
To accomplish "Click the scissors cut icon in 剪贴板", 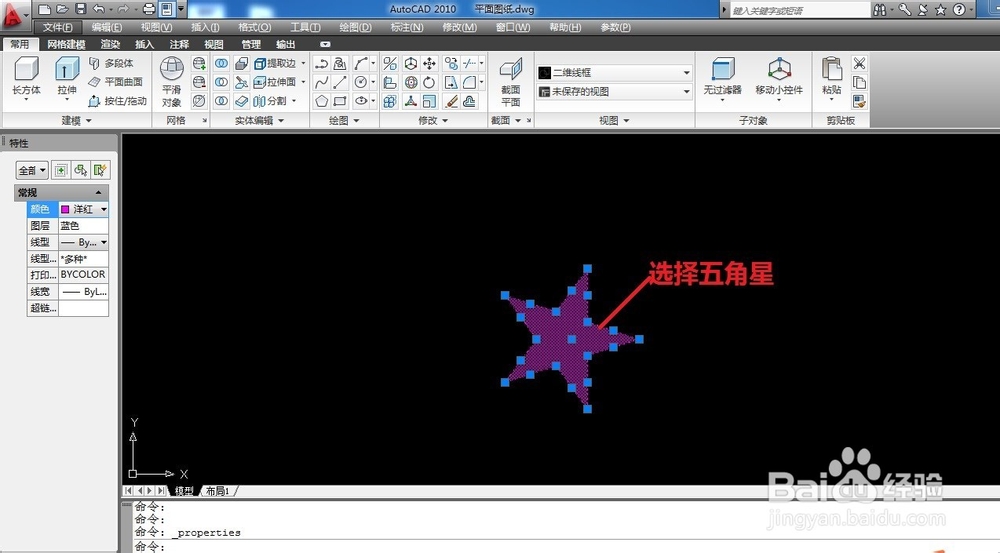I will (859, 63).
